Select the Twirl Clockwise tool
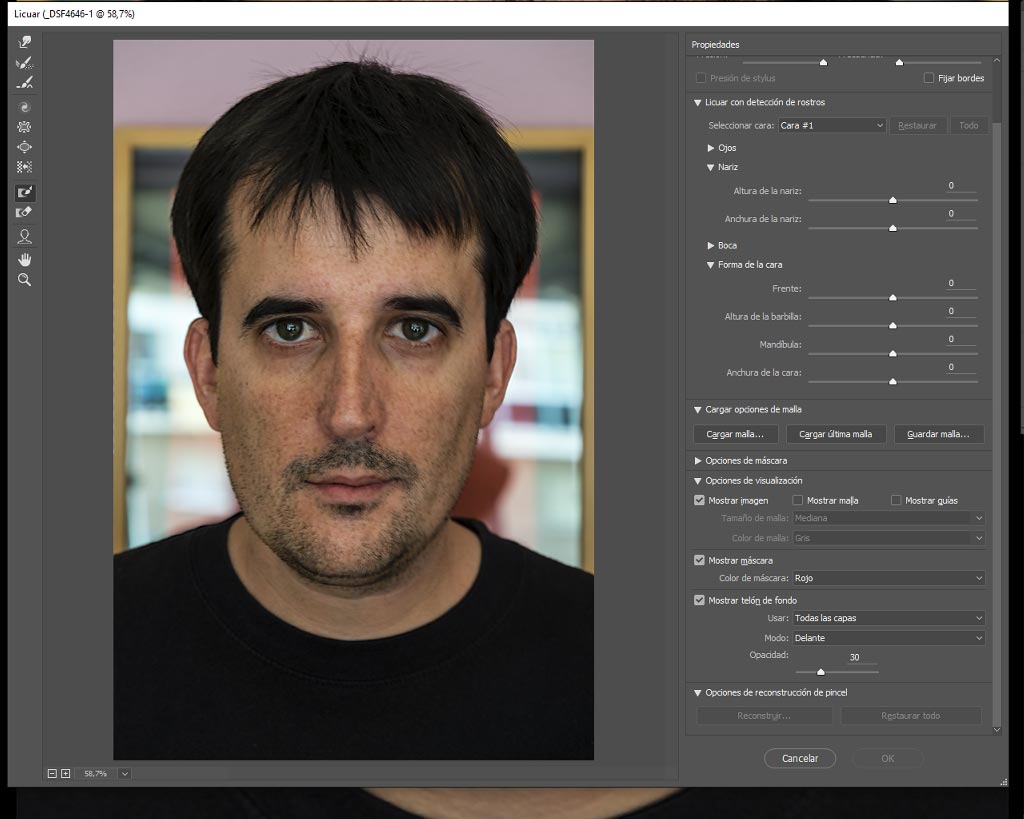The height and width of the screenshot is (819, 1024). click(x=25, y=107)
